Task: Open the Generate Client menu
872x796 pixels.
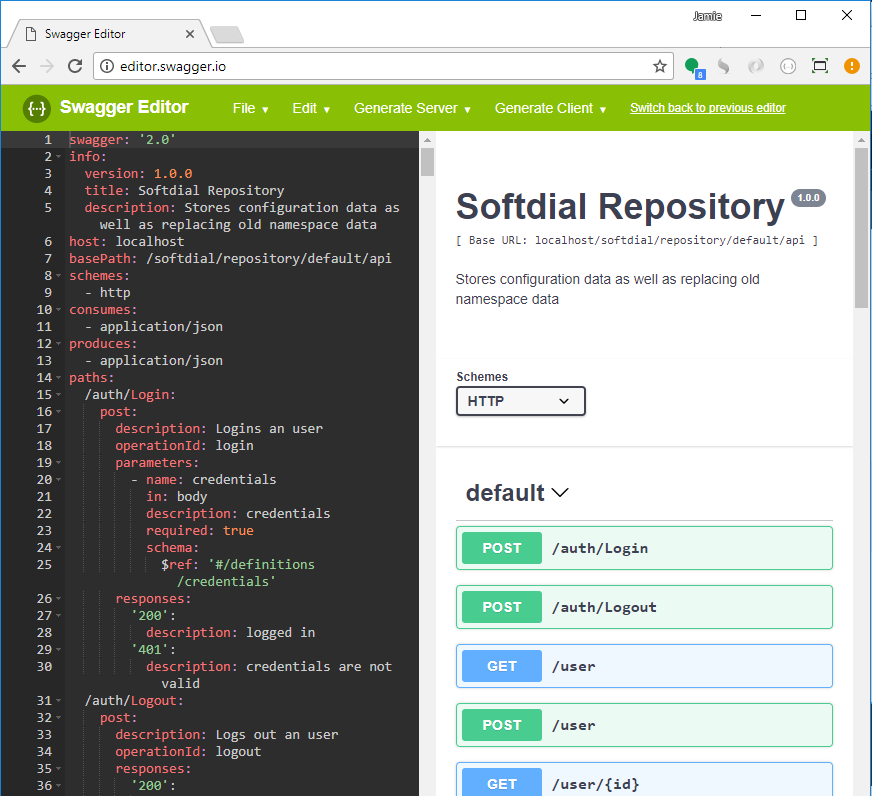Action: pos(550,108)
